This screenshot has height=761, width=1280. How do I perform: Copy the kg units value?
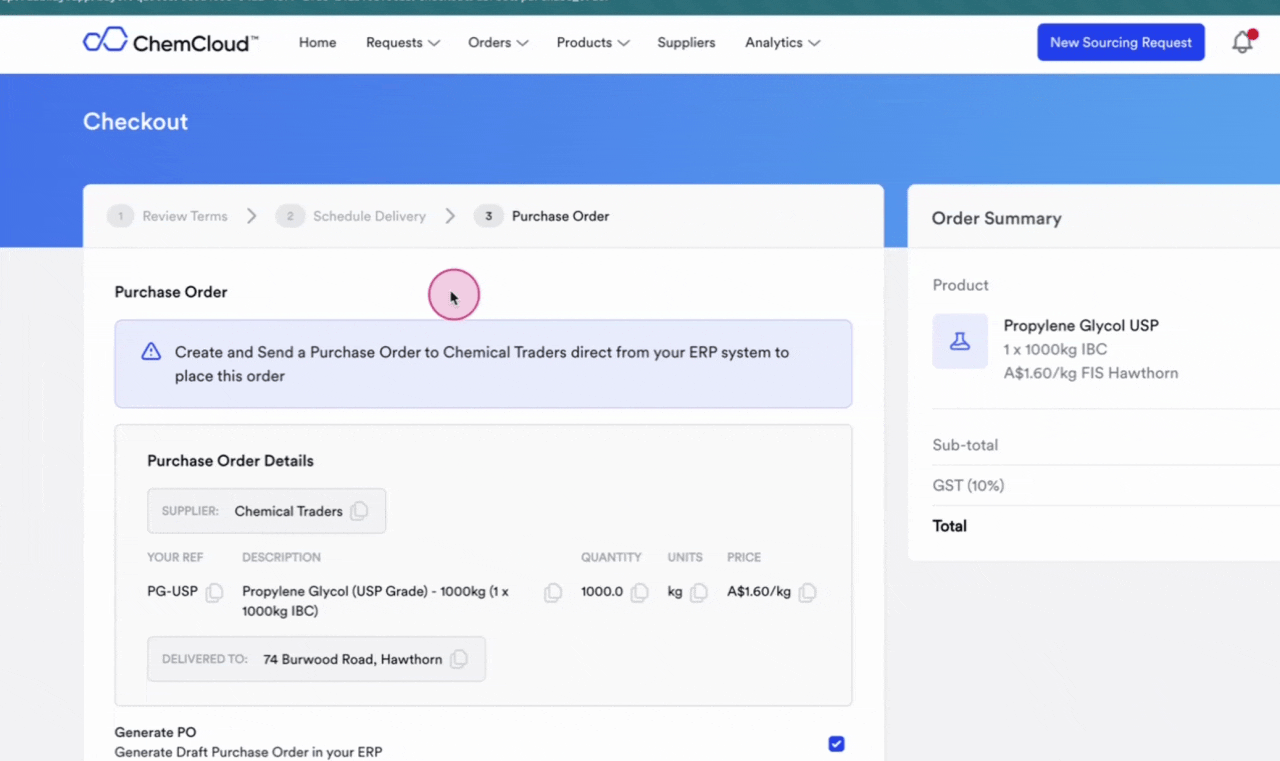coord(699,592)
